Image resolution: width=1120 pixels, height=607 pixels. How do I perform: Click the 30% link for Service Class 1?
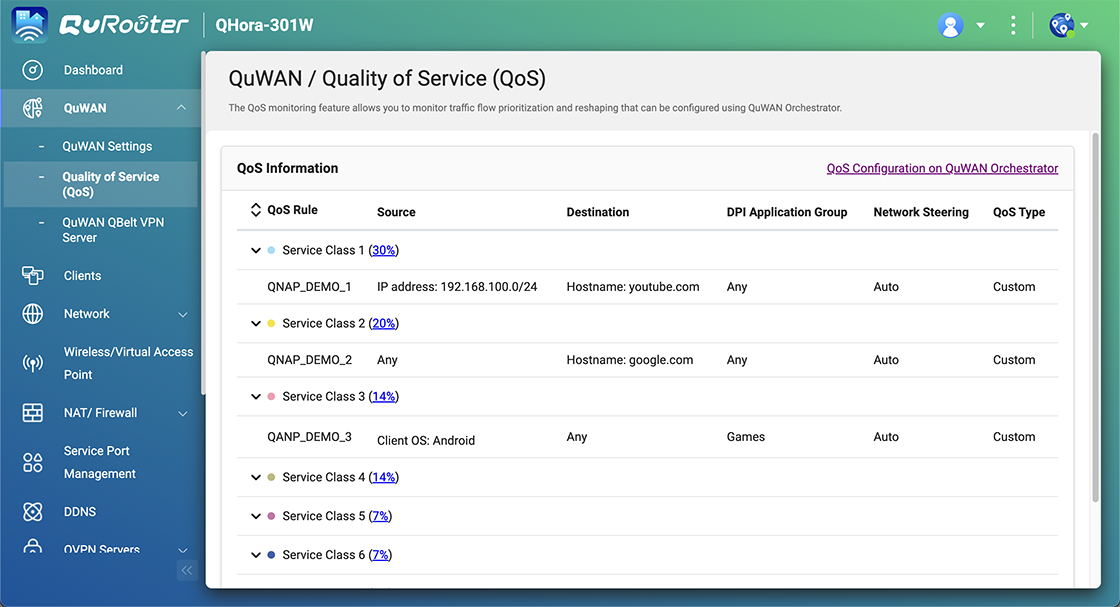pyautogui.click(x=384, y=250)
